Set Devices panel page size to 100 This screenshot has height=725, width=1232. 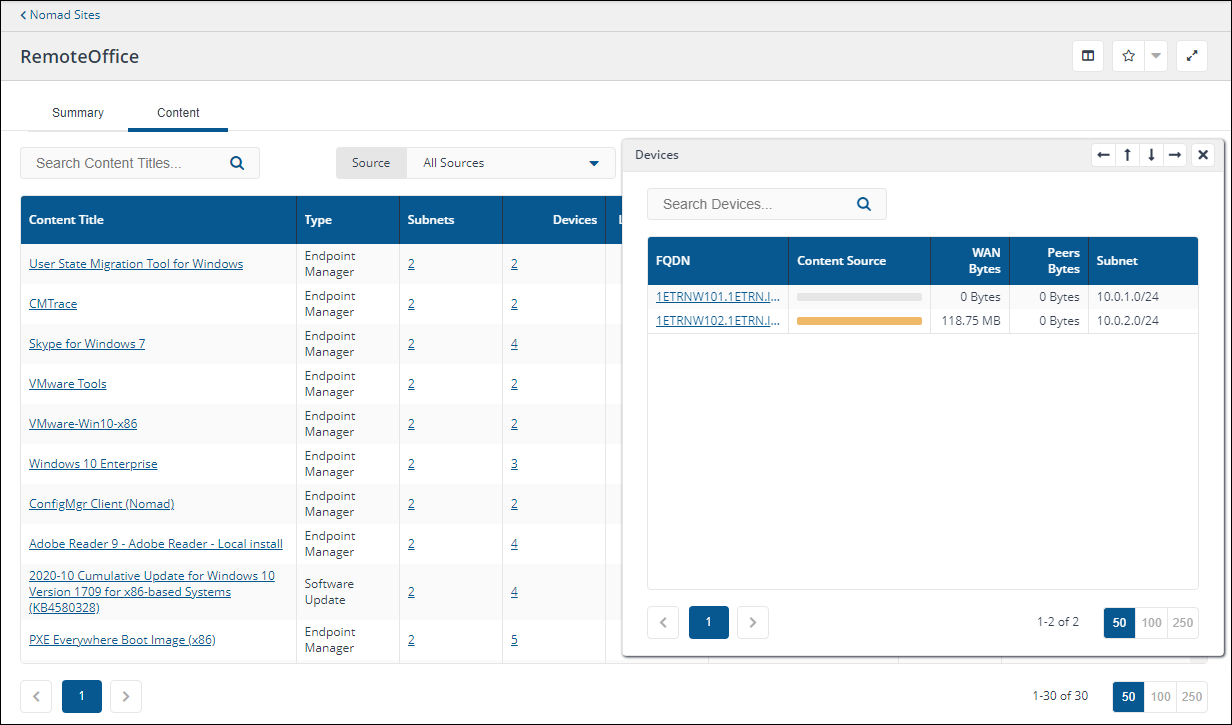click(x=1151, y=622)
